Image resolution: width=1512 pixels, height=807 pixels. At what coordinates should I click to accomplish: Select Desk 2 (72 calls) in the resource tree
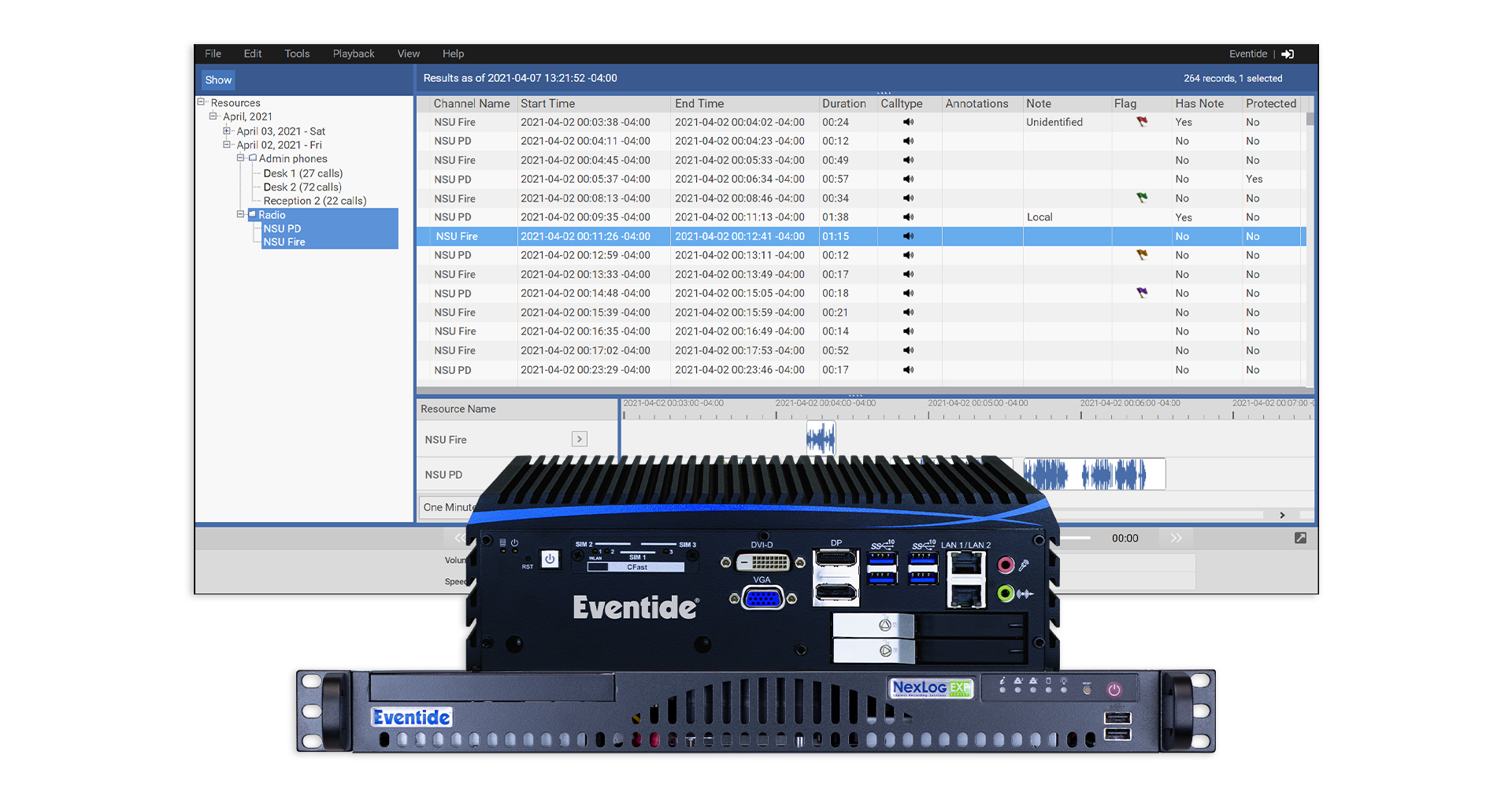click(x=302, y=187)
